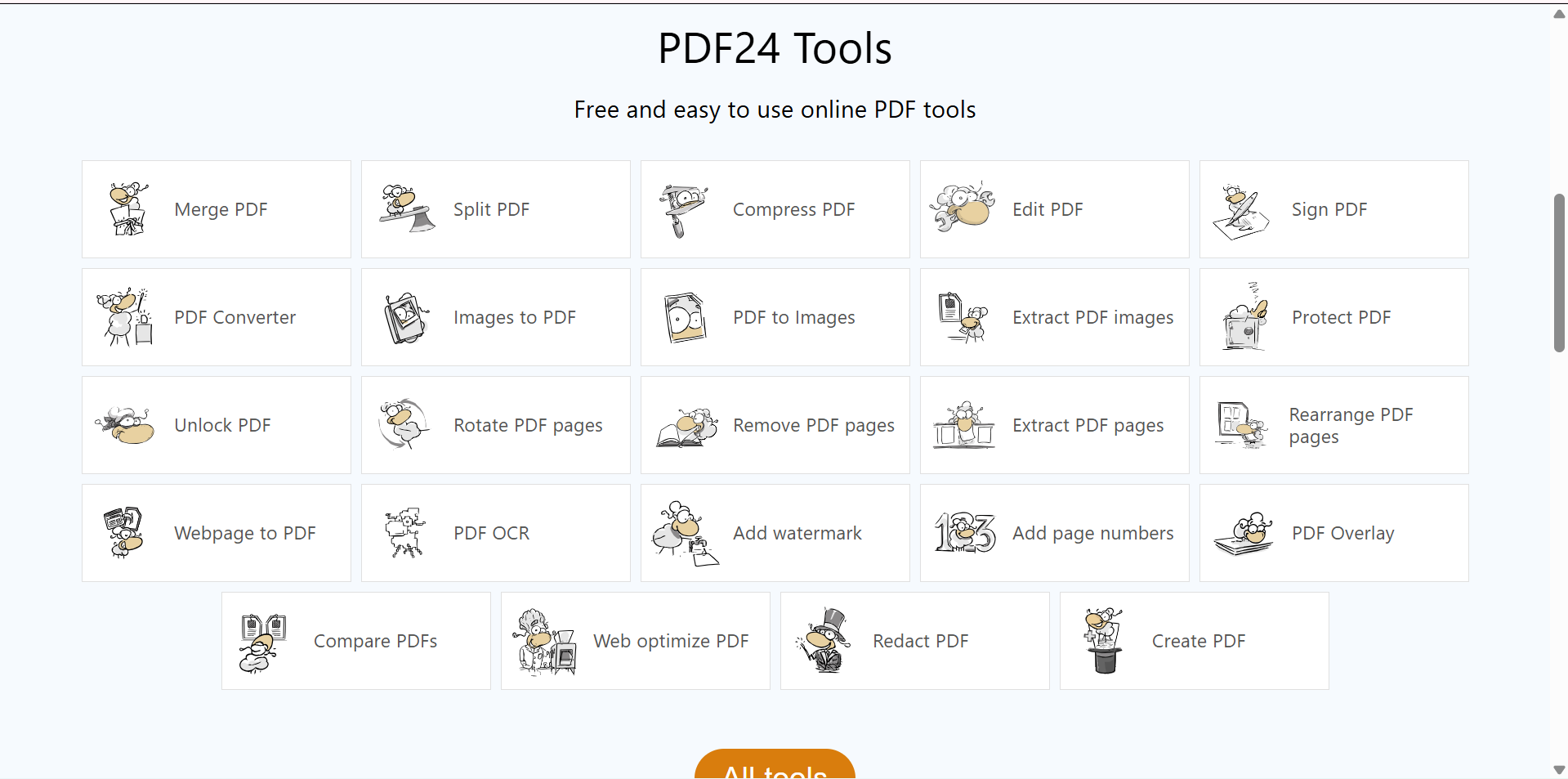Click the Merge PDF sheep icon
1568x779 pixels.
(127, 209)
